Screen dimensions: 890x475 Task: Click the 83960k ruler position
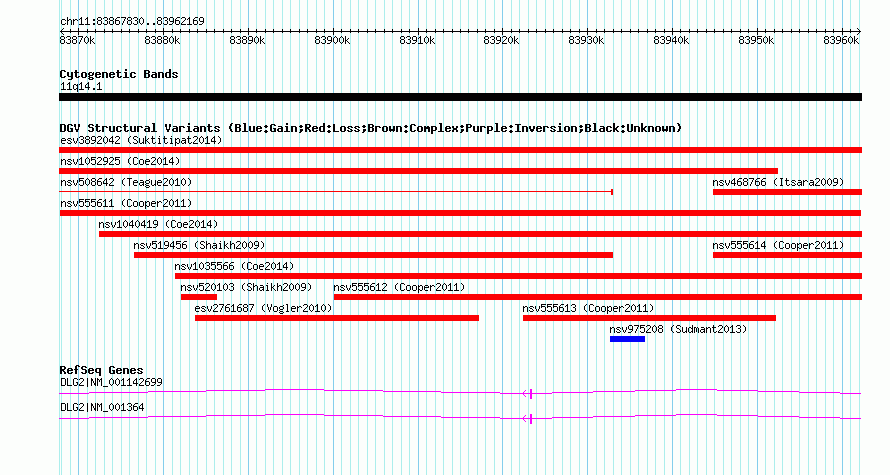point(841,40)
